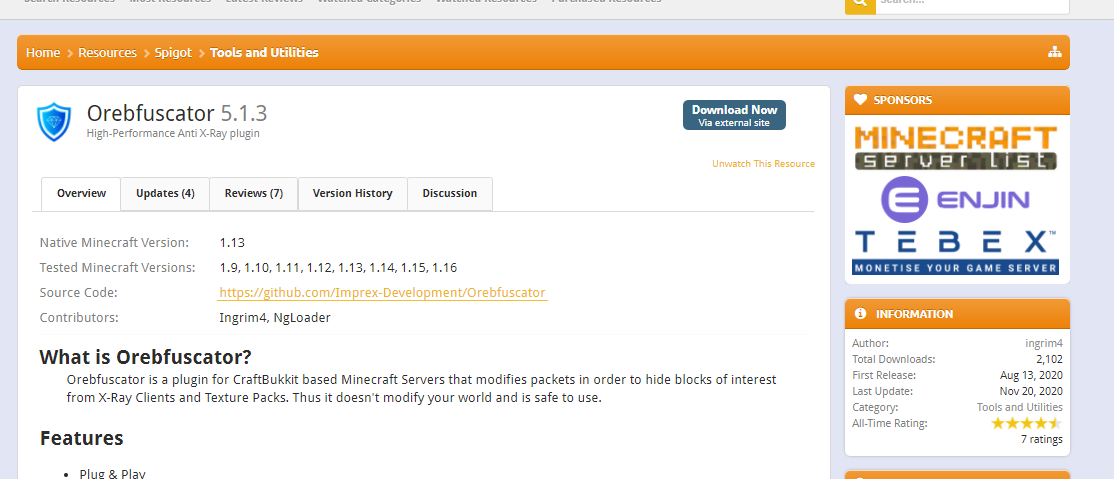Click the What is Orebfuscator? heading
The width and height of the screenshot is (1114, 479).
[146, 357]
